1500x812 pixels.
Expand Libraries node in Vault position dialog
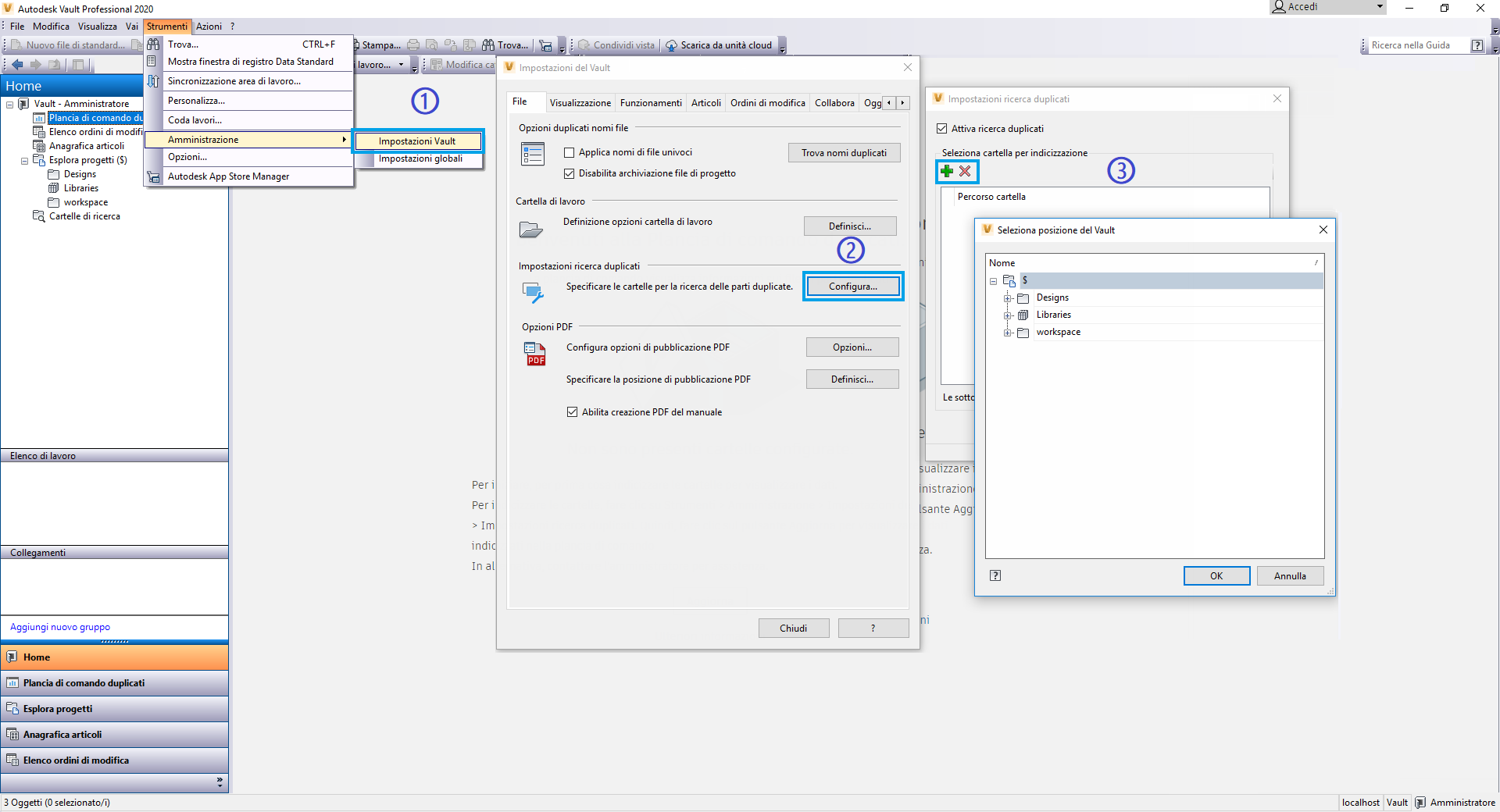pos(1008,315)
